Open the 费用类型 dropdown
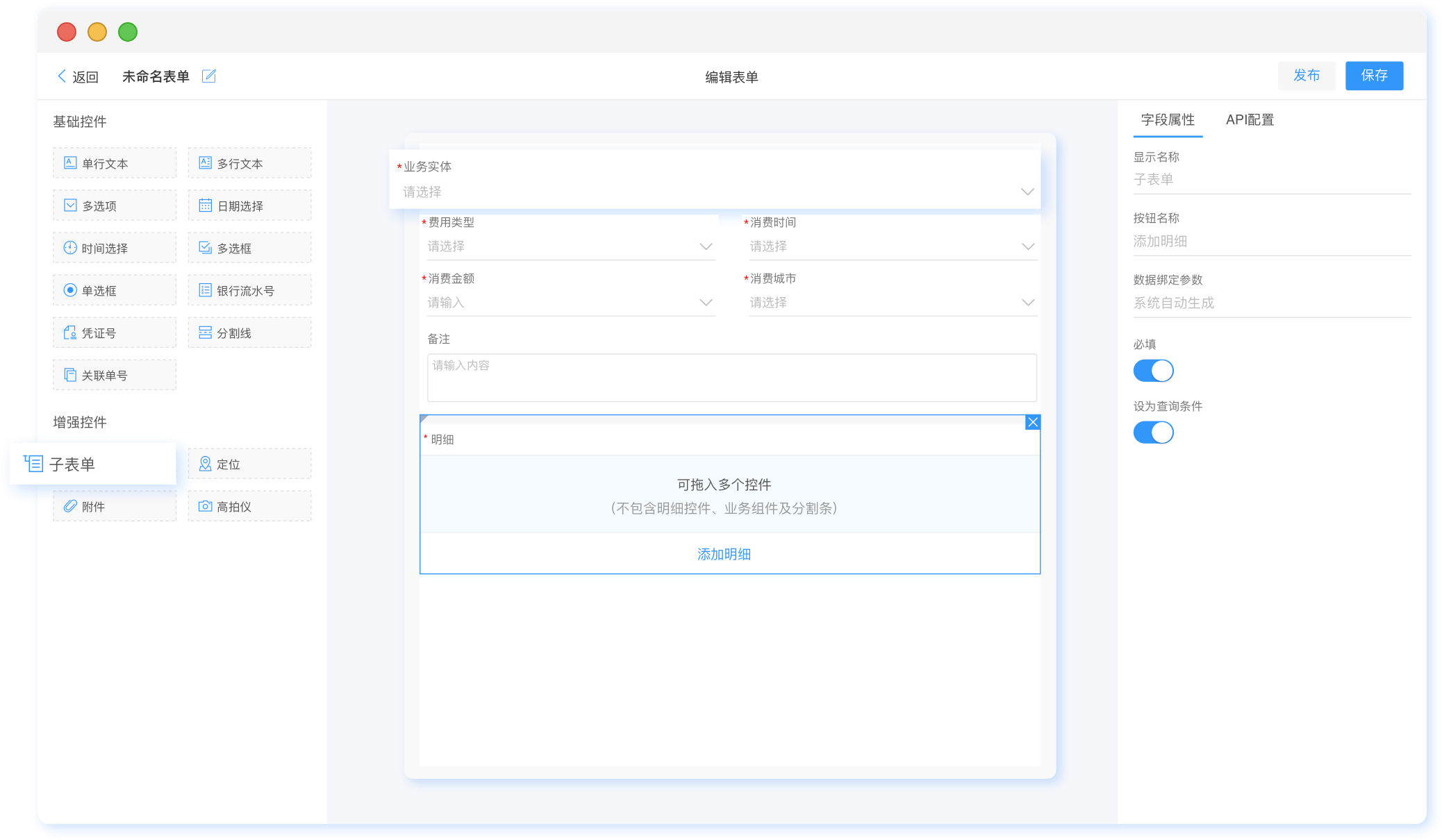The image size is (1442, 840). click(x=570, y=246)
